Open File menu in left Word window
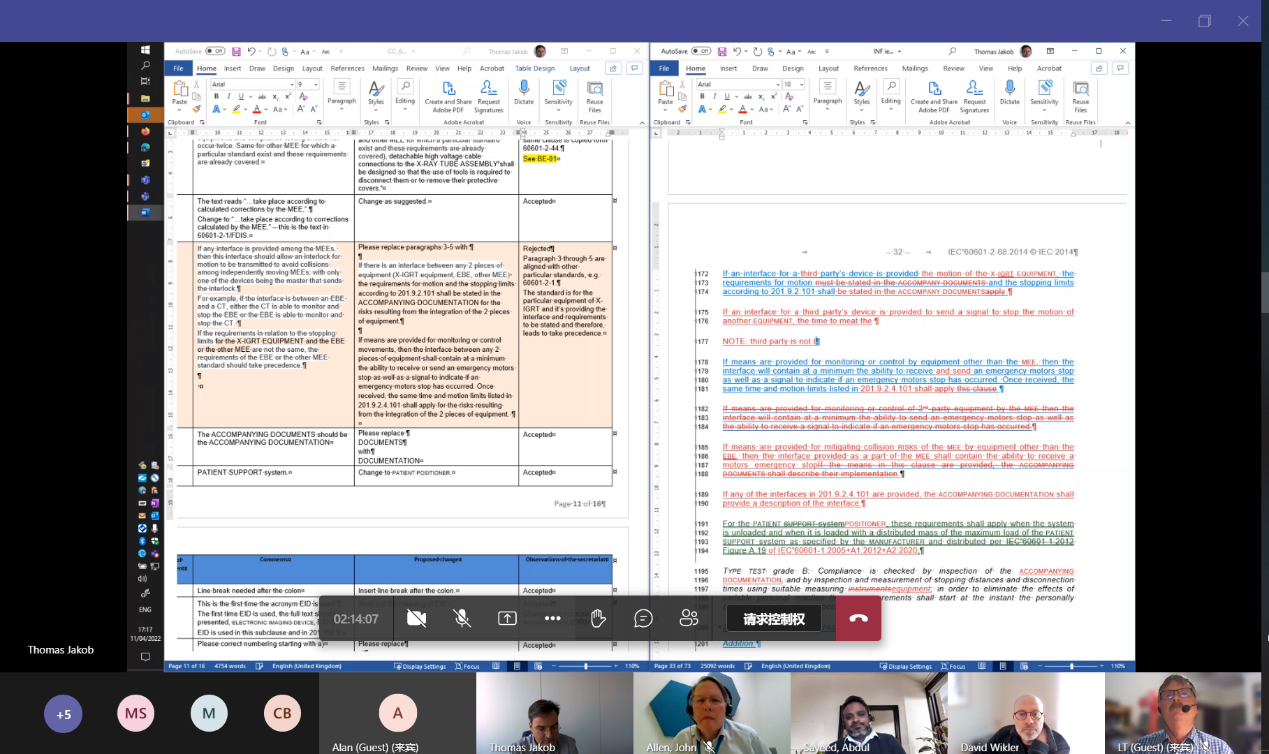The image size is (1269, 754). pyautogui.click(x=178, y=68)
